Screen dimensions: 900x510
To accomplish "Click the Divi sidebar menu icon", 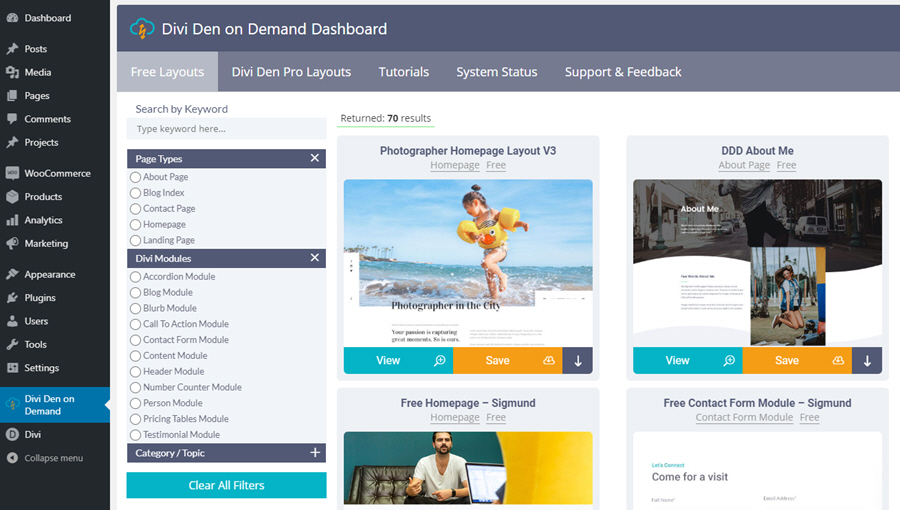I will pyautogui.click(x=12, y=435).
